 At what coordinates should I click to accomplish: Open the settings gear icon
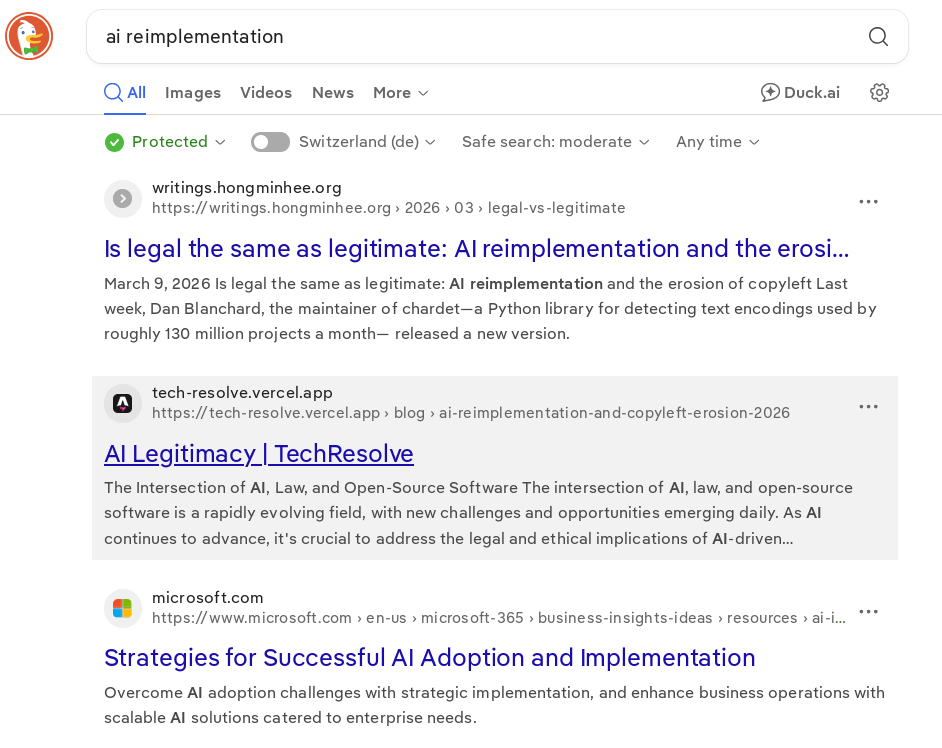879,93
